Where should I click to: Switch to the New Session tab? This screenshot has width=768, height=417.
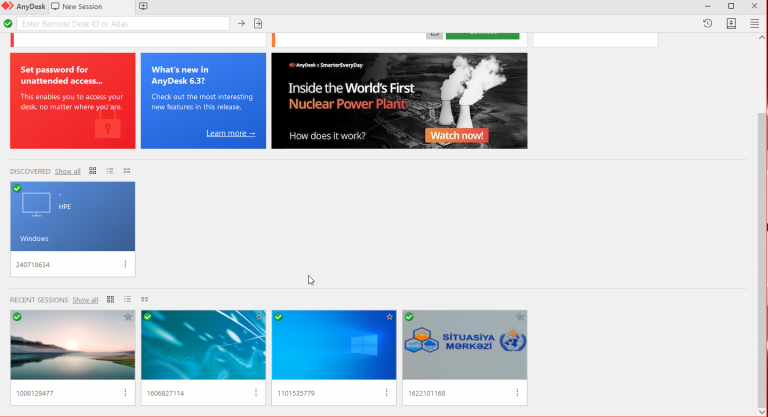77,6
